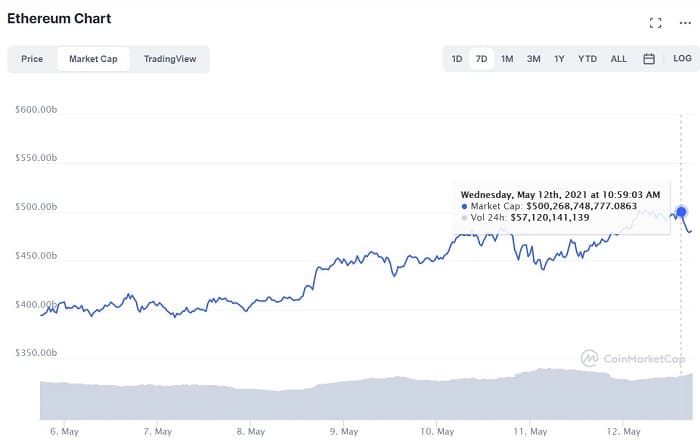Switch chart to YTD range

pyautogui.click(x=587, y=59)
